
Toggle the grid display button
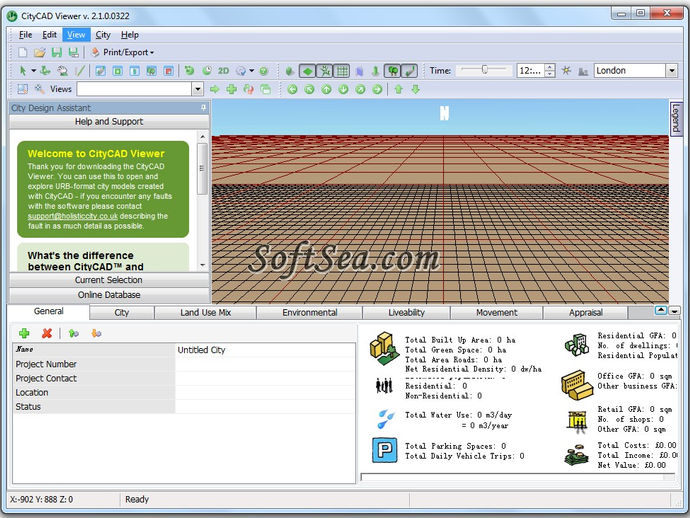[x=342, y=70]
